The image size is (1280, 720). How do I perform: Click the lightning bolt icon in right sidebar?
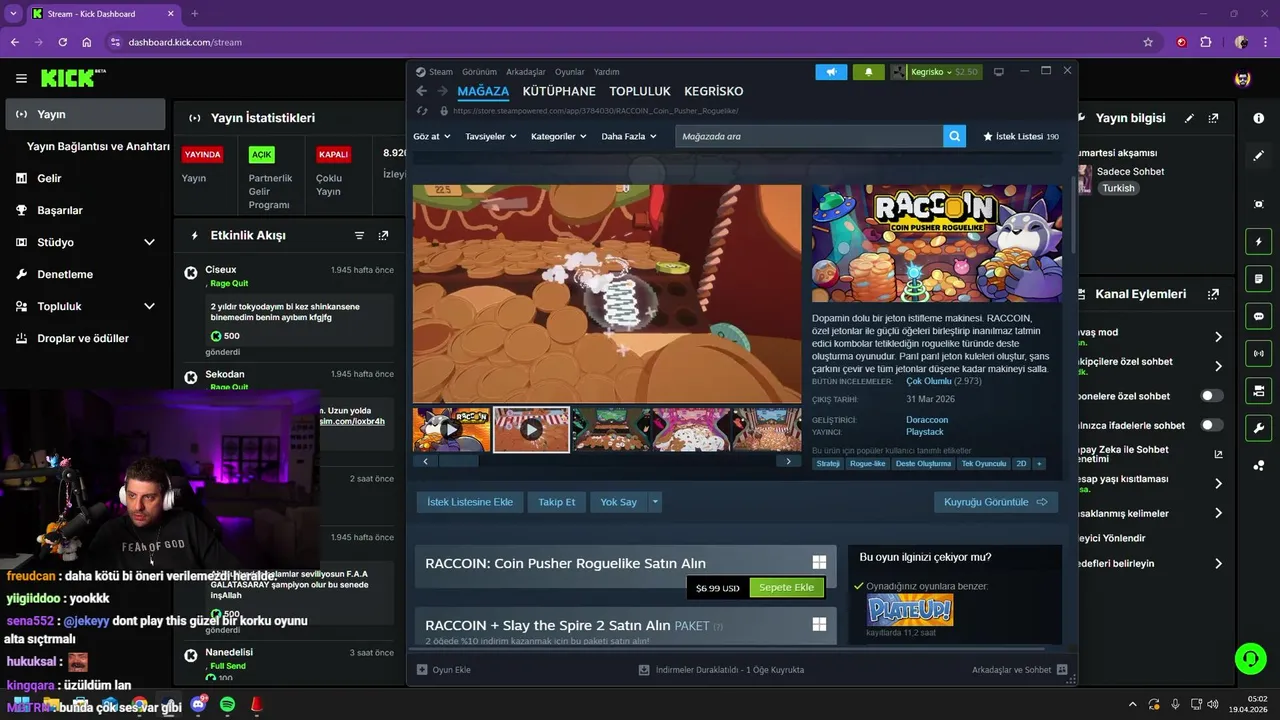1258,242
